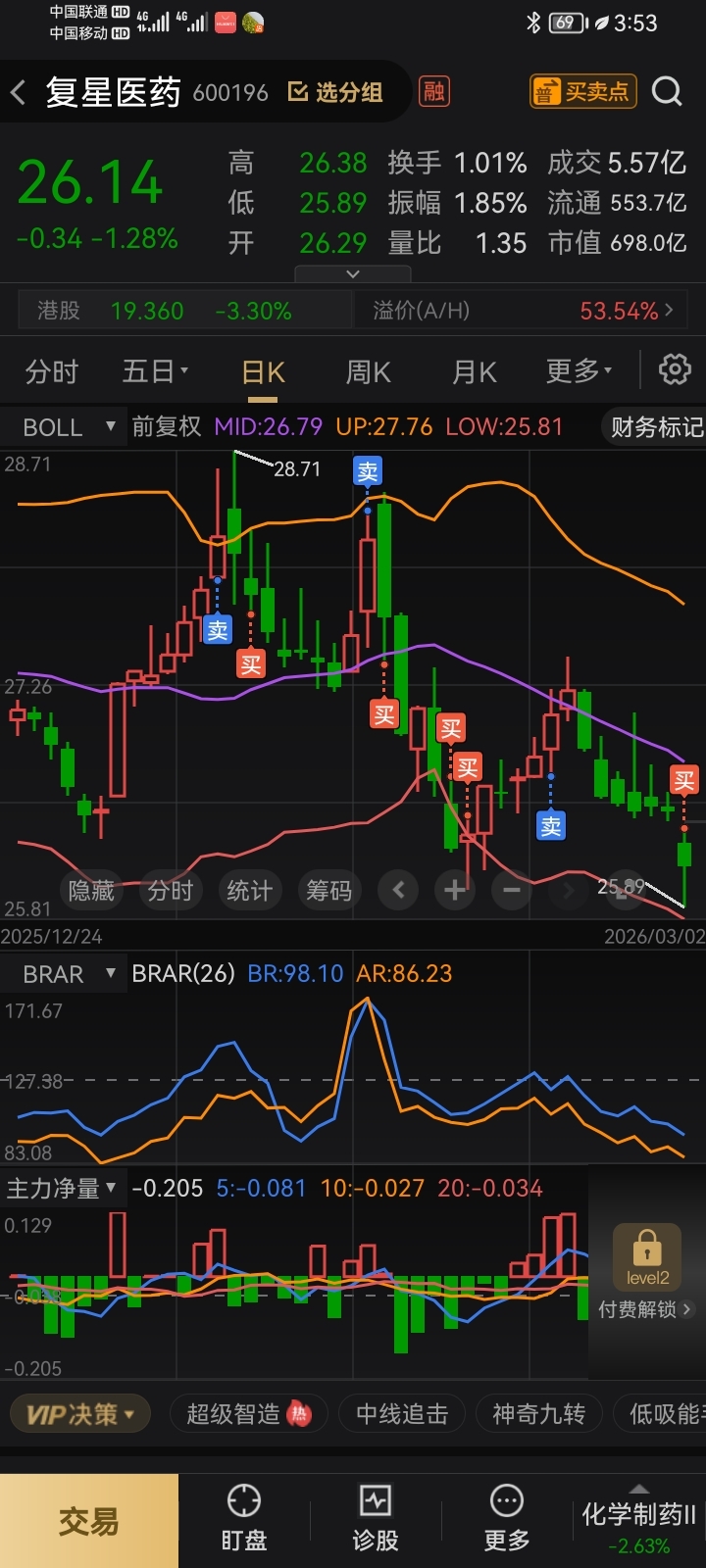
Task: Go back using the left arrow
Action: point(19,93)
